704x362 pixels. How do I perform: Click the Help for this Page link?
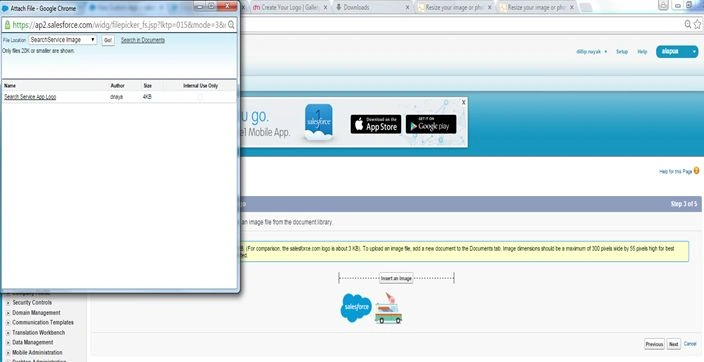point(676,172)
